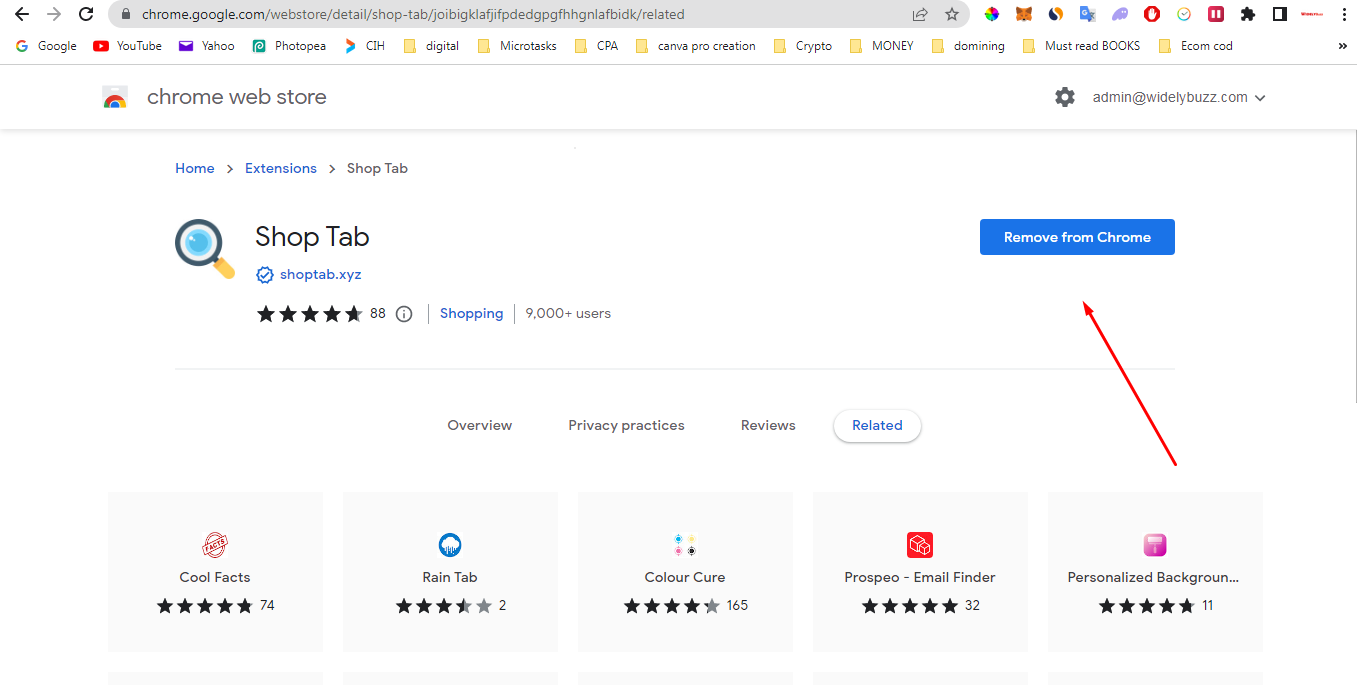Screen dimensions: 1357x685
Task: Open the Google Translate extension
Action: click(x=1087, y=14)
